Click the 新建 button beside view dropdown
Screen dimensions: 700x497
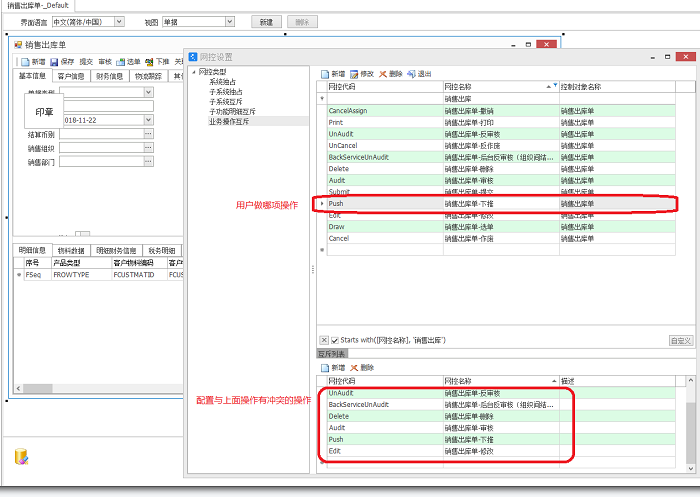[x=263, y=21]
